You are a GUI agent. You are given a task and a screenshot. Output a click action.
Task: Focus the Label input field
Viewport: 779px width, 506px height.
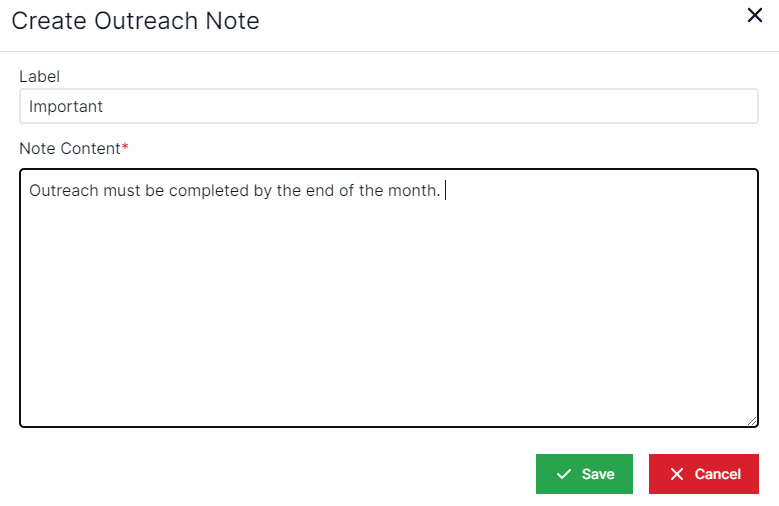point(388,106)
